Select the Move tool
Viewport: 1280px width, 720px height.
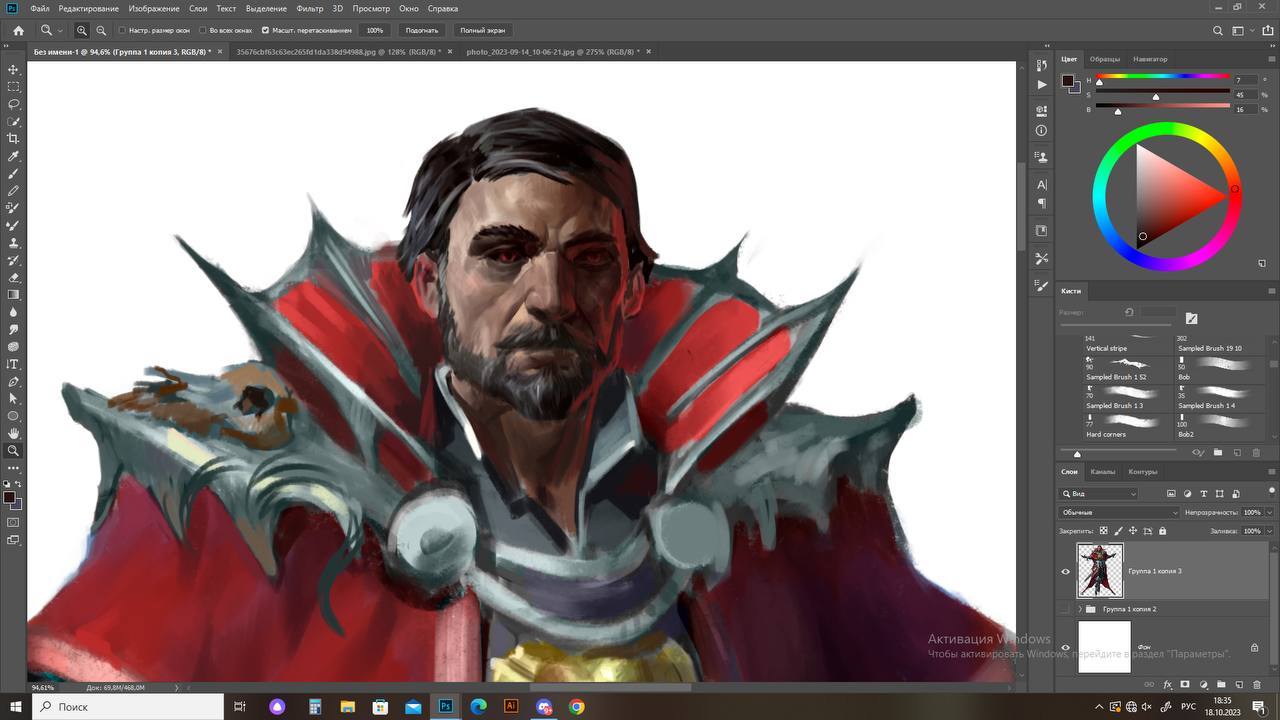click(13, 69)
